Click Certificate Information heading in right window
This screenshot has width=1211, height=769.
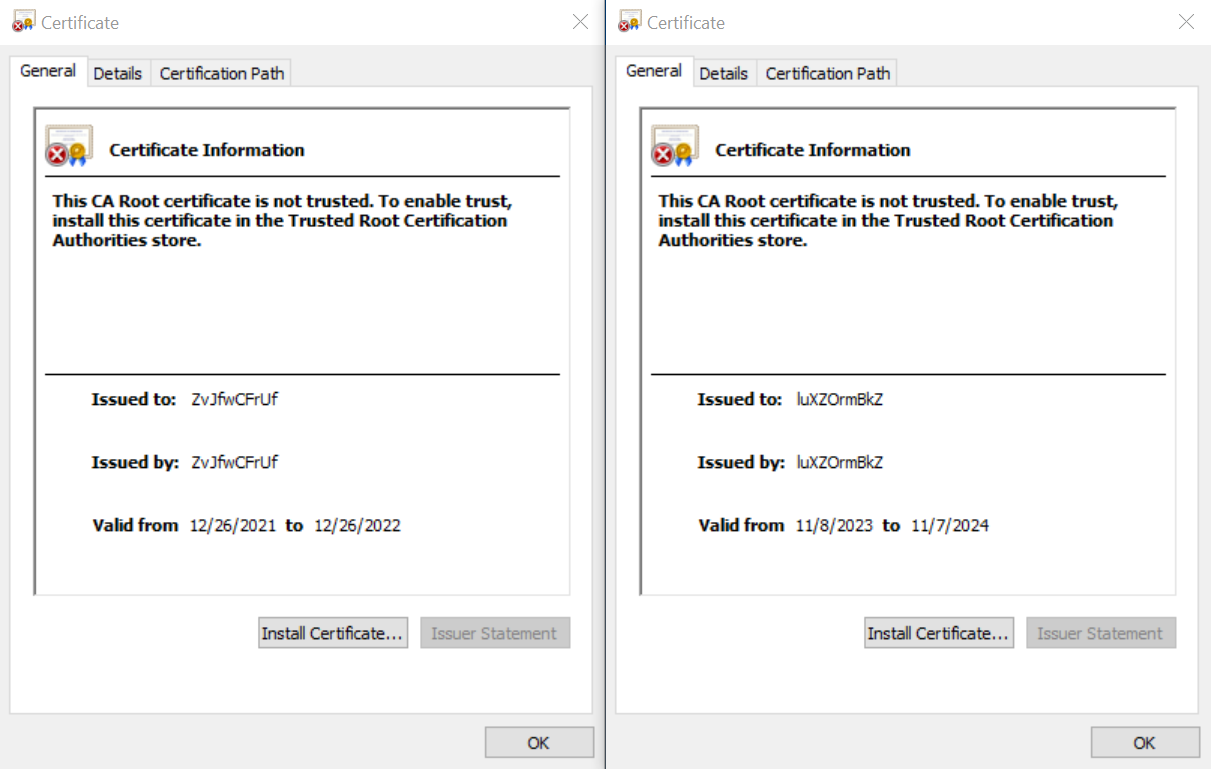[x=813, y=150]
